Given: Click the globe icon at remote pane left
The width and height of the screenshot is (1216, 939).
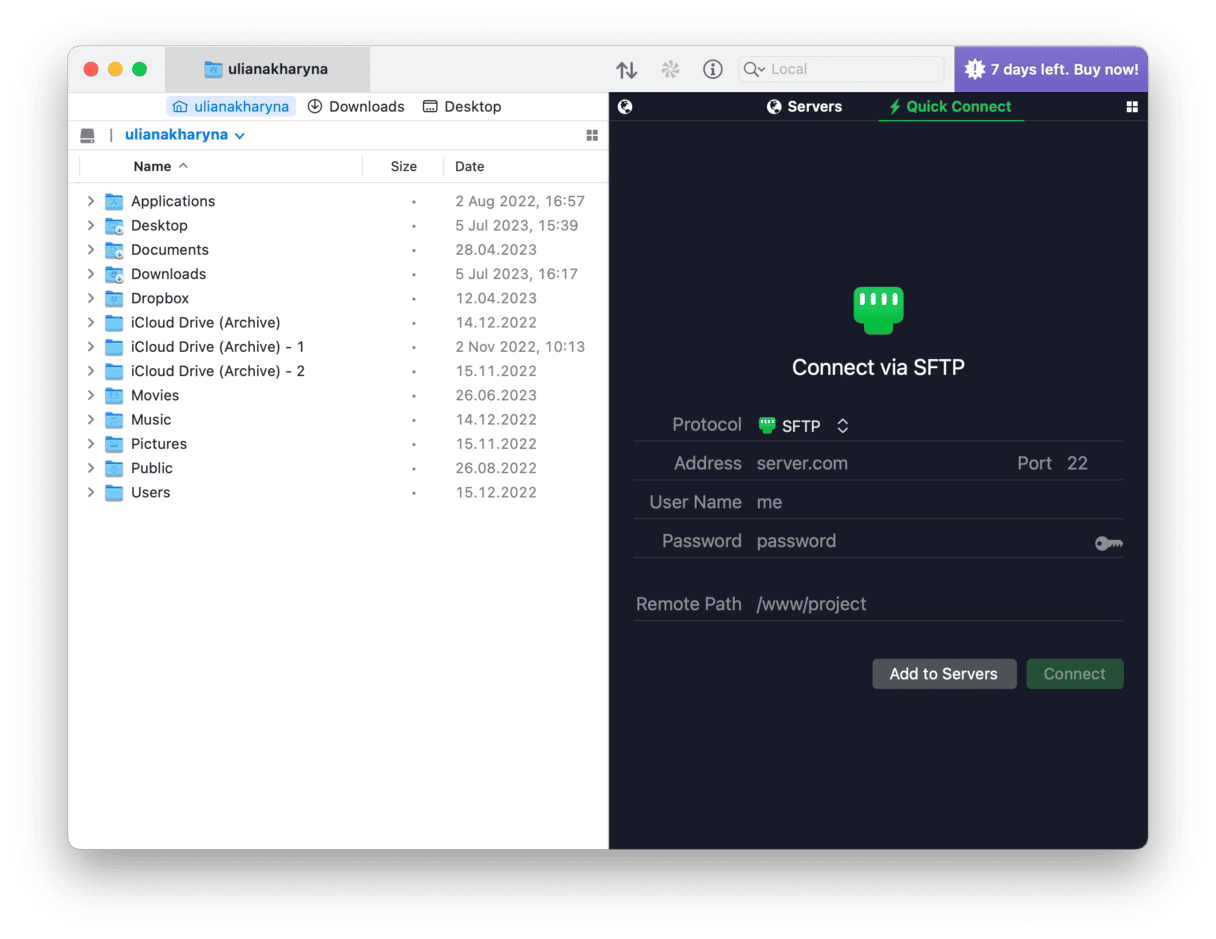Looking at the screenshot, I should 625,107.
